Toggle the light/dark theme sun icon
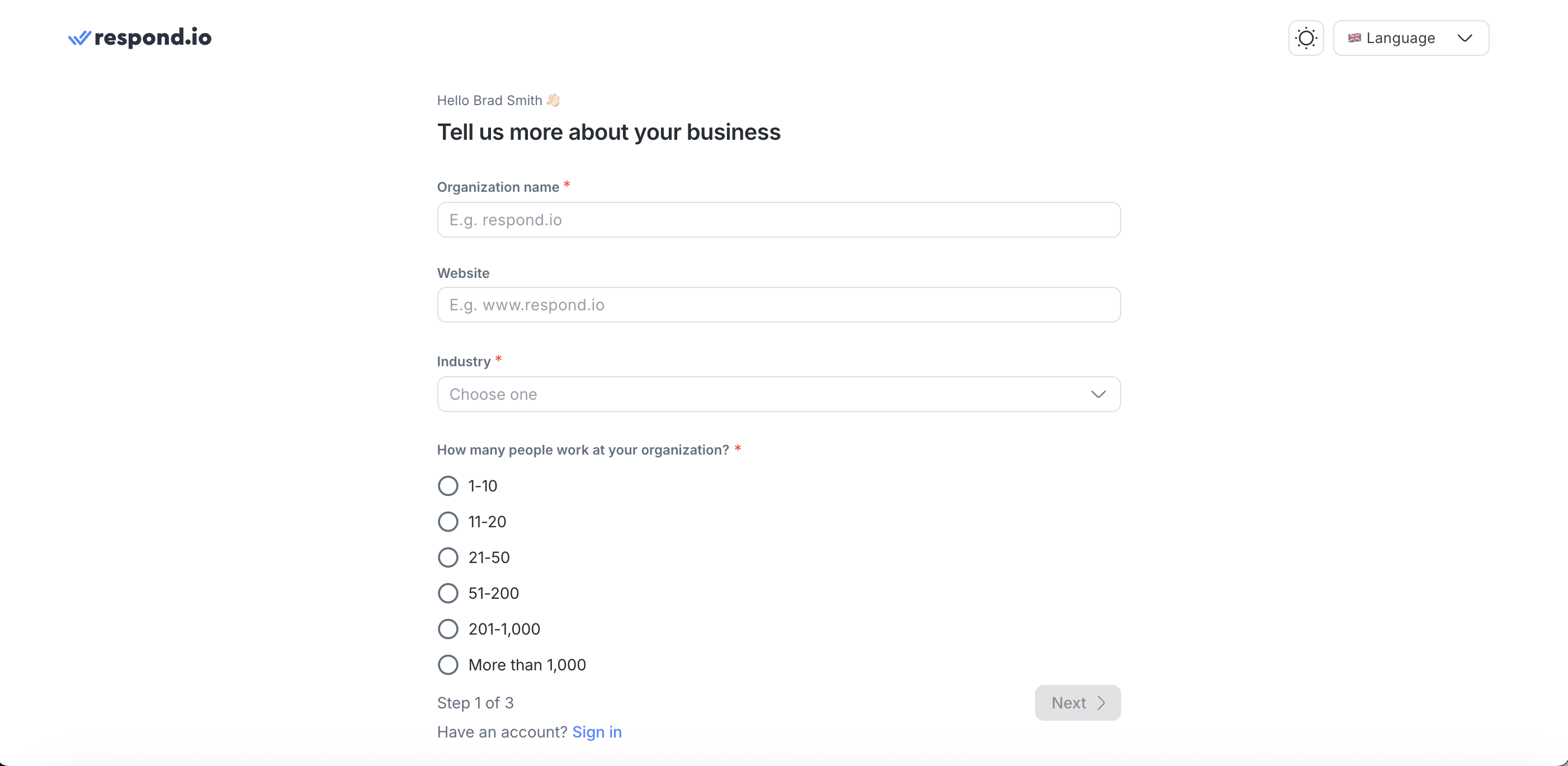The image size is (1568, 766). click(x=1306, y=39)
